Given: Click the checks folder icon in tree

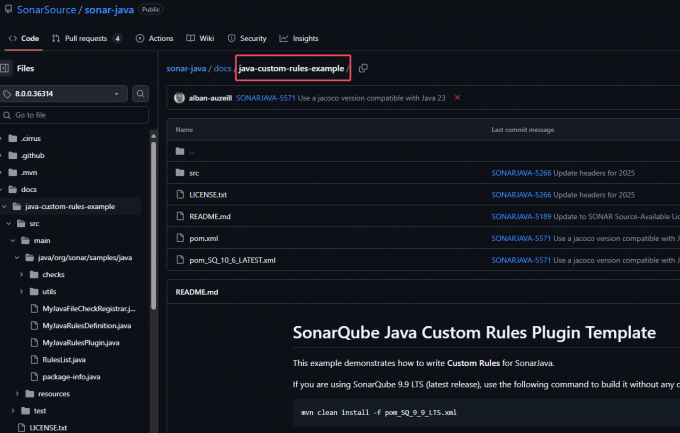Looking at the screenshot, I should (x=34, y=275).
